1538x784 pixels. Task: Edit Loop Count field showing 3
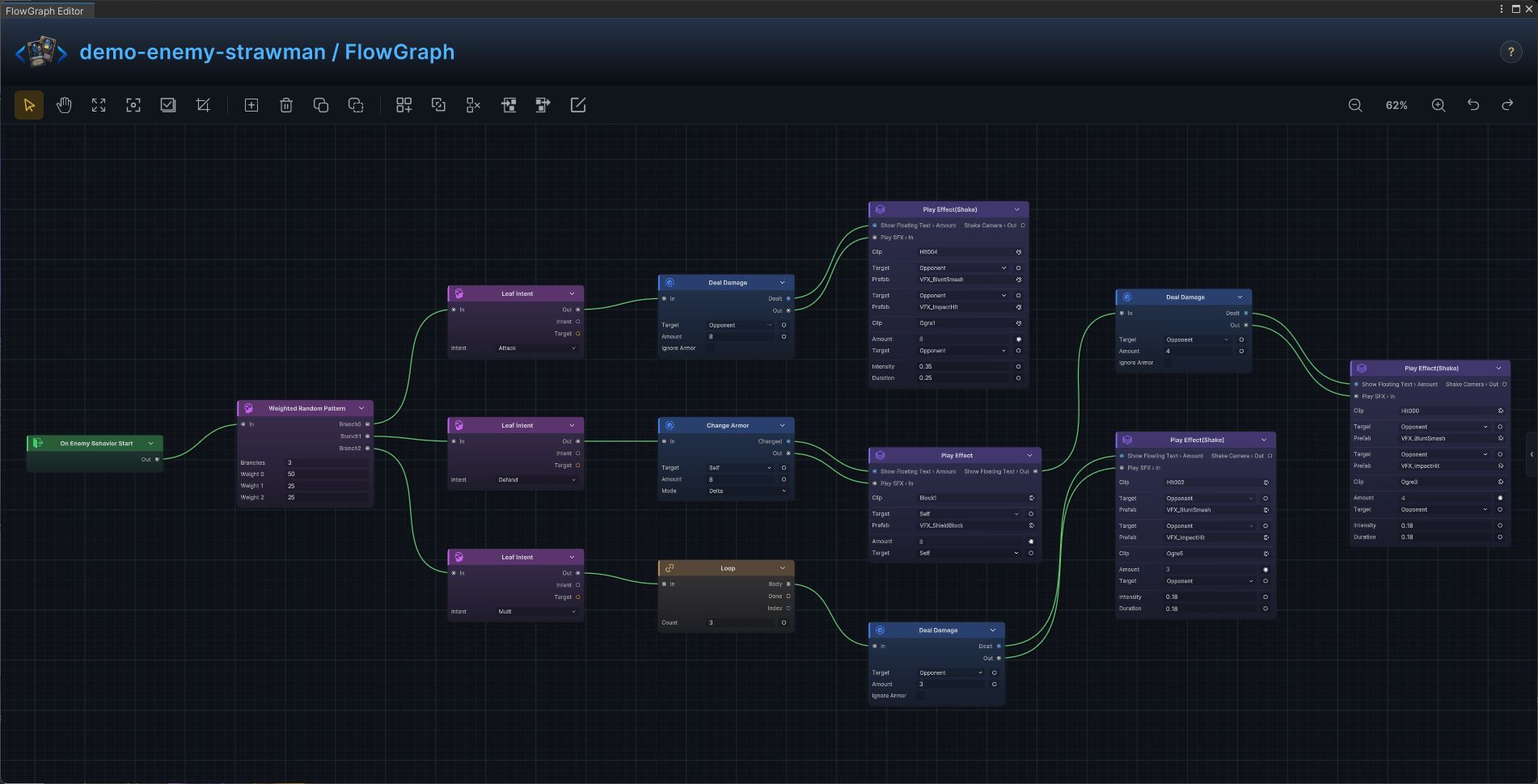741,623
